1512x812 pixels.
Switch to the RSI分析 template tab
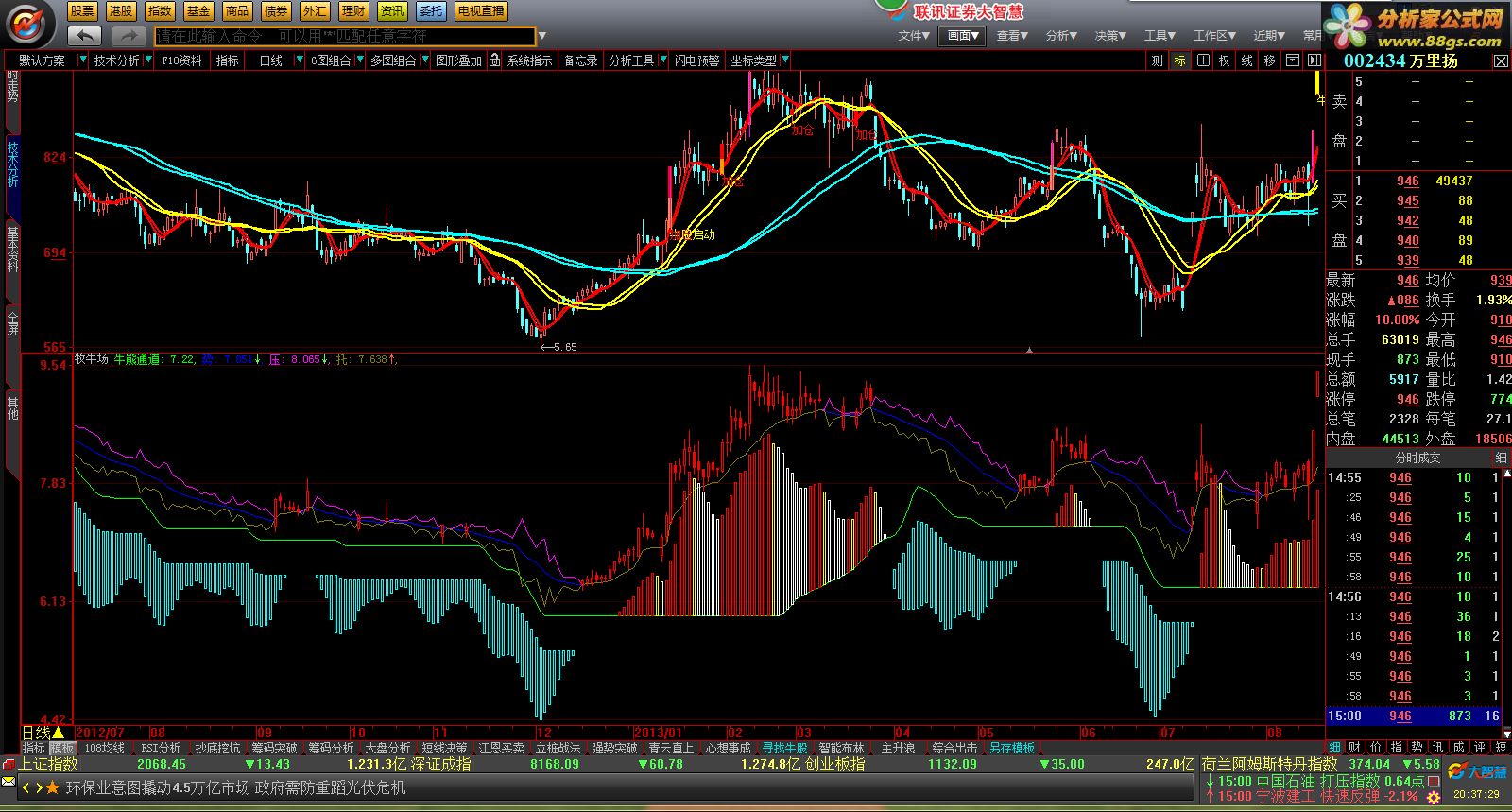[x=161, y=748]
